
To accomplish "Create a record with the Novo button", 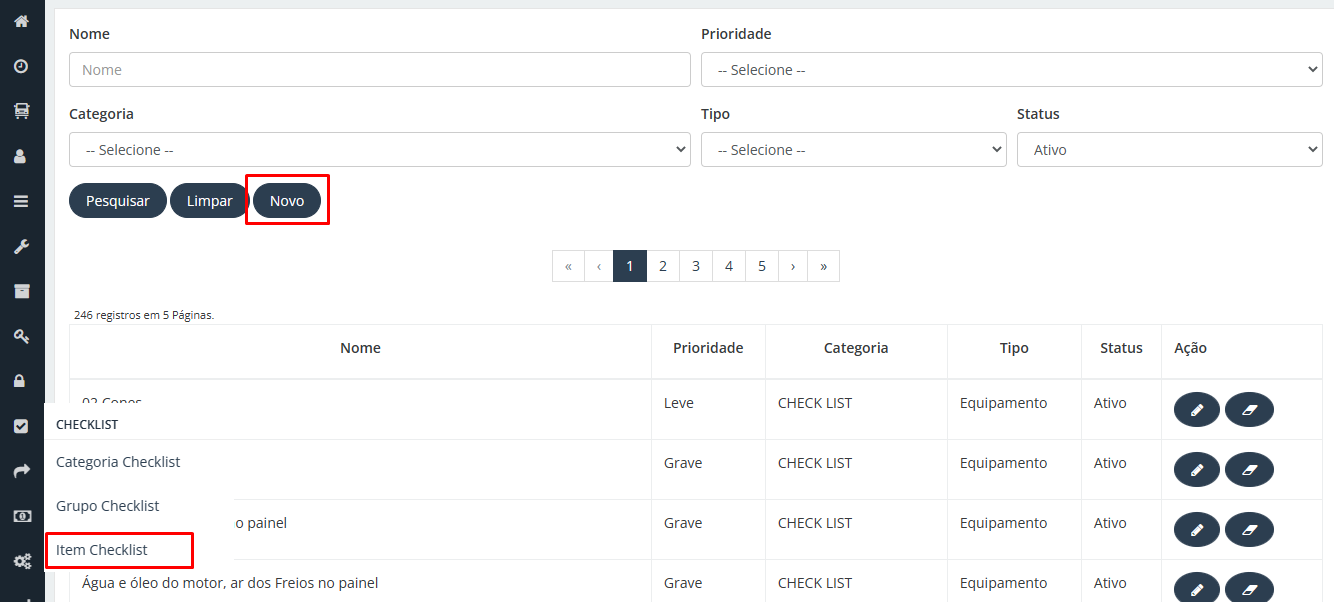I will tap(287, 201).
